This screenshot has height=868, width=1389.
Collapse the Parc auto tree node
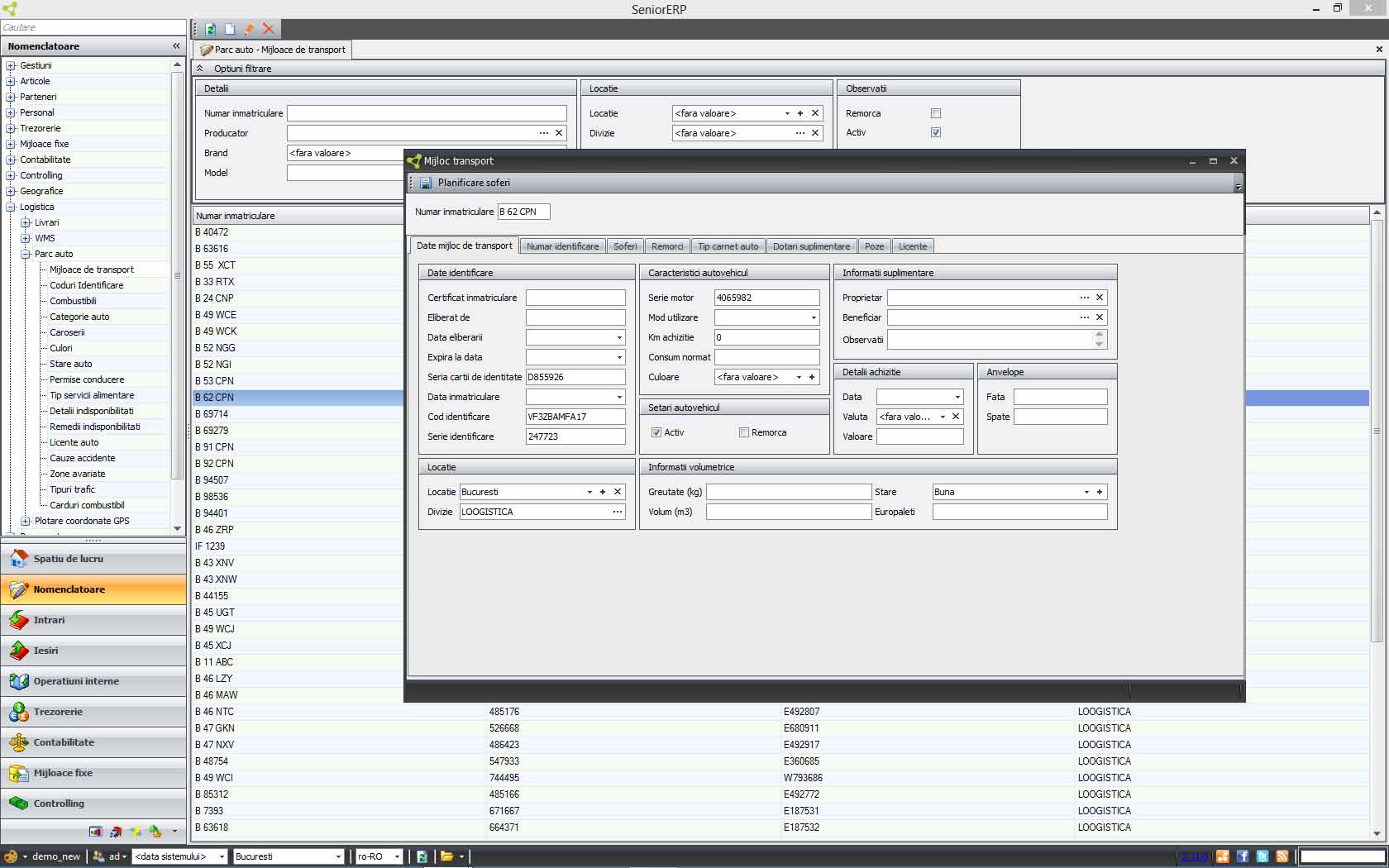[26, 254]
